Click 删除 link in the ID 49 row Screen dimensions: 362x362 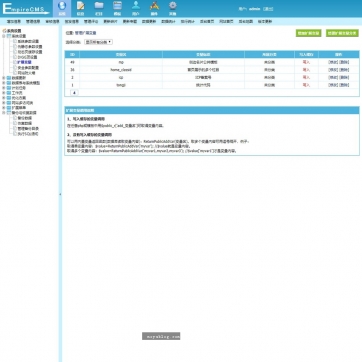[344, 62]
